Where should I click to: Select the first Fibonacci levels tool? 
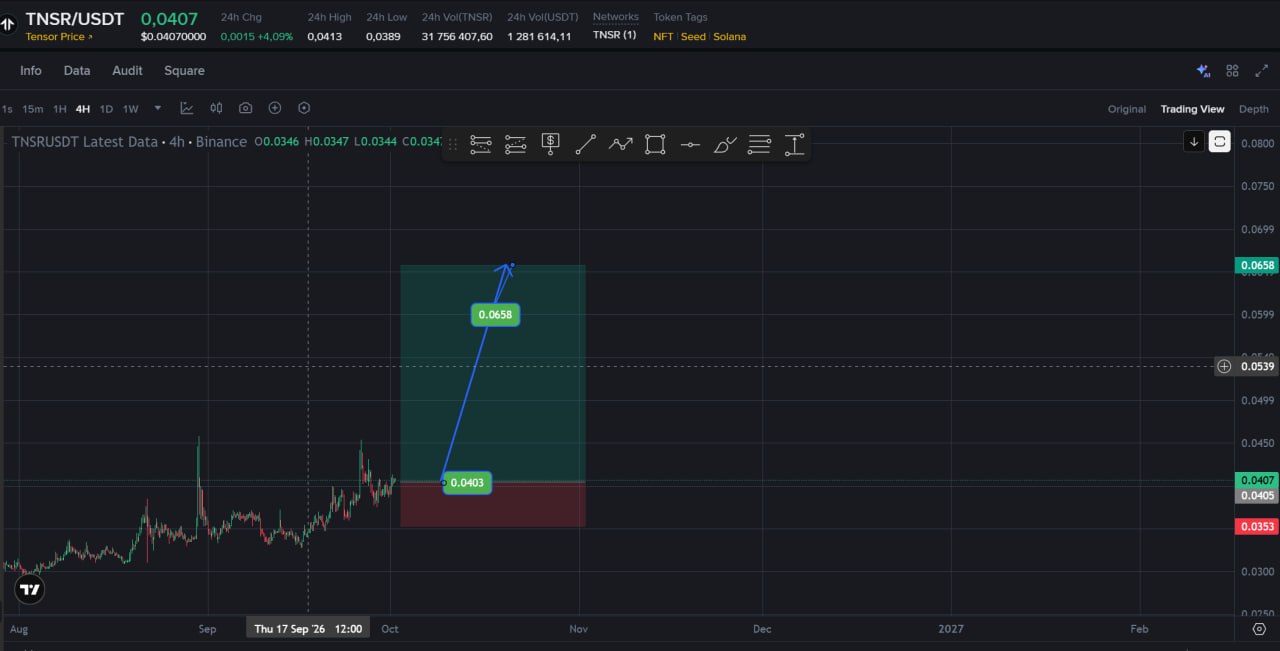(481, 144)
